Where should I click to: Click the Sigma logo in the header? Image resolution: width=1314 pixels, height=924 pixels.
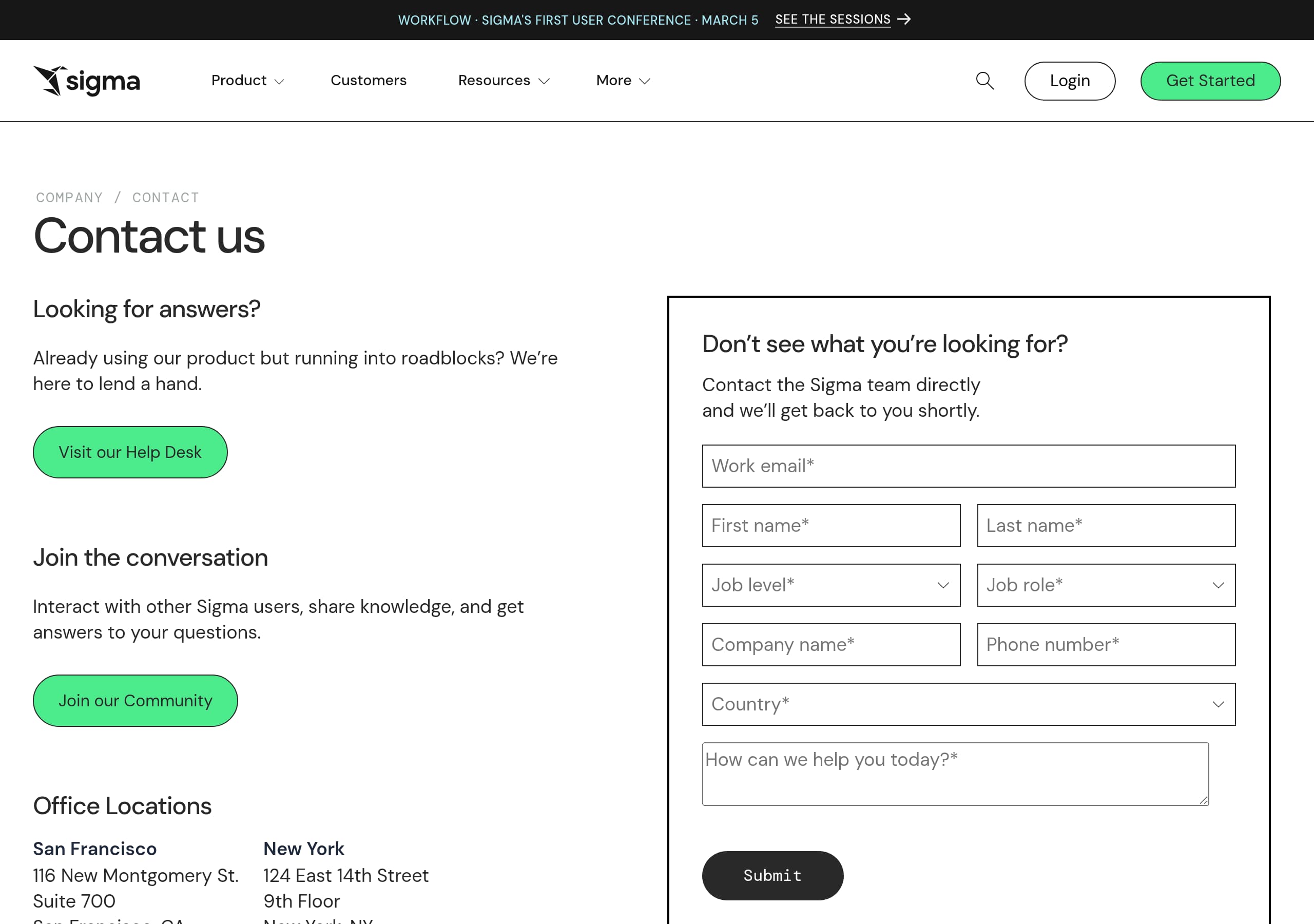pyautogui.click(x=87, y=80)
